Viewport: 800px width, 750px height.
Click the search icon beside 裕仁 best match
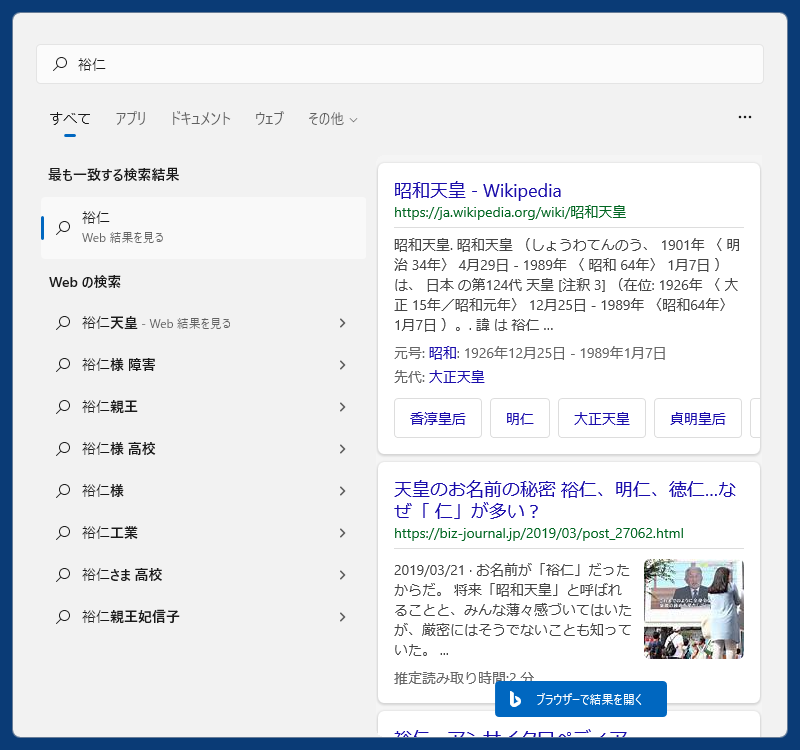tap(63, 228)
